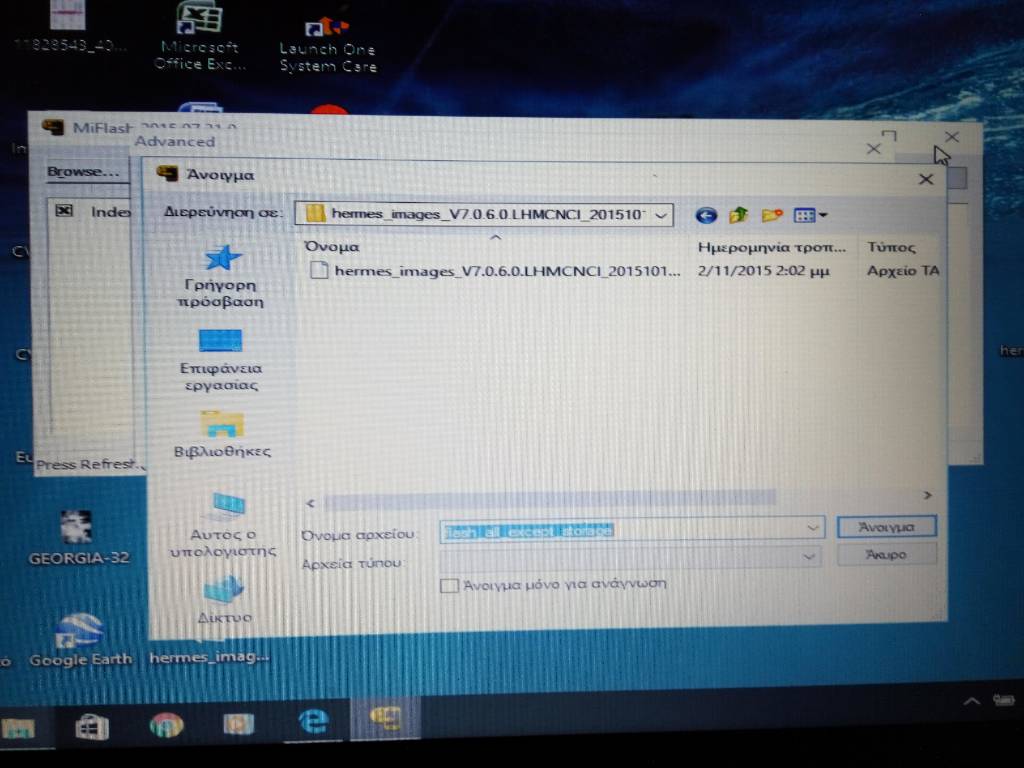
Task: Sort by the Τύπος column header
Action: (x=891, y=248)
